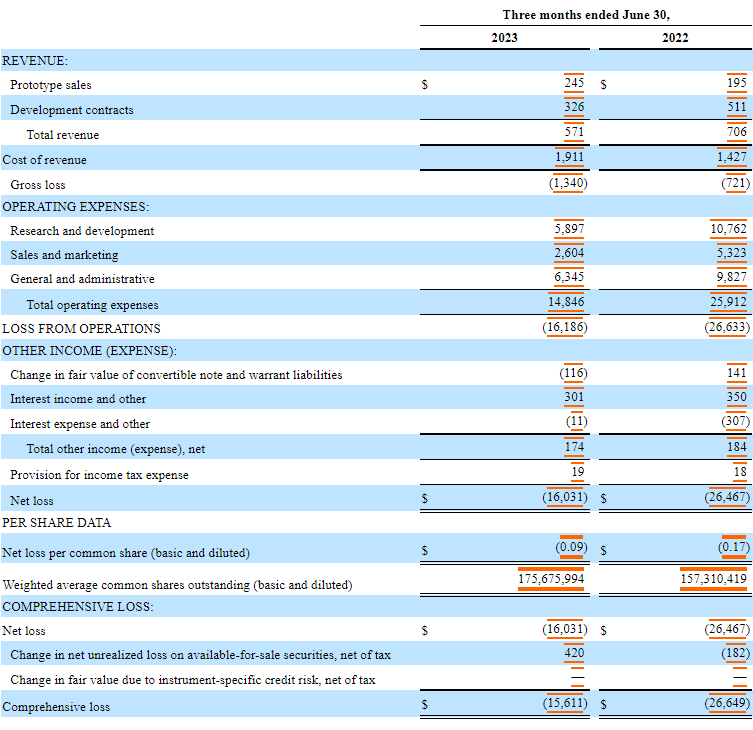Select the 2023 General and administrative value 6,345
The width and height of the screenshot is (753, 730).
coord(569,277)
